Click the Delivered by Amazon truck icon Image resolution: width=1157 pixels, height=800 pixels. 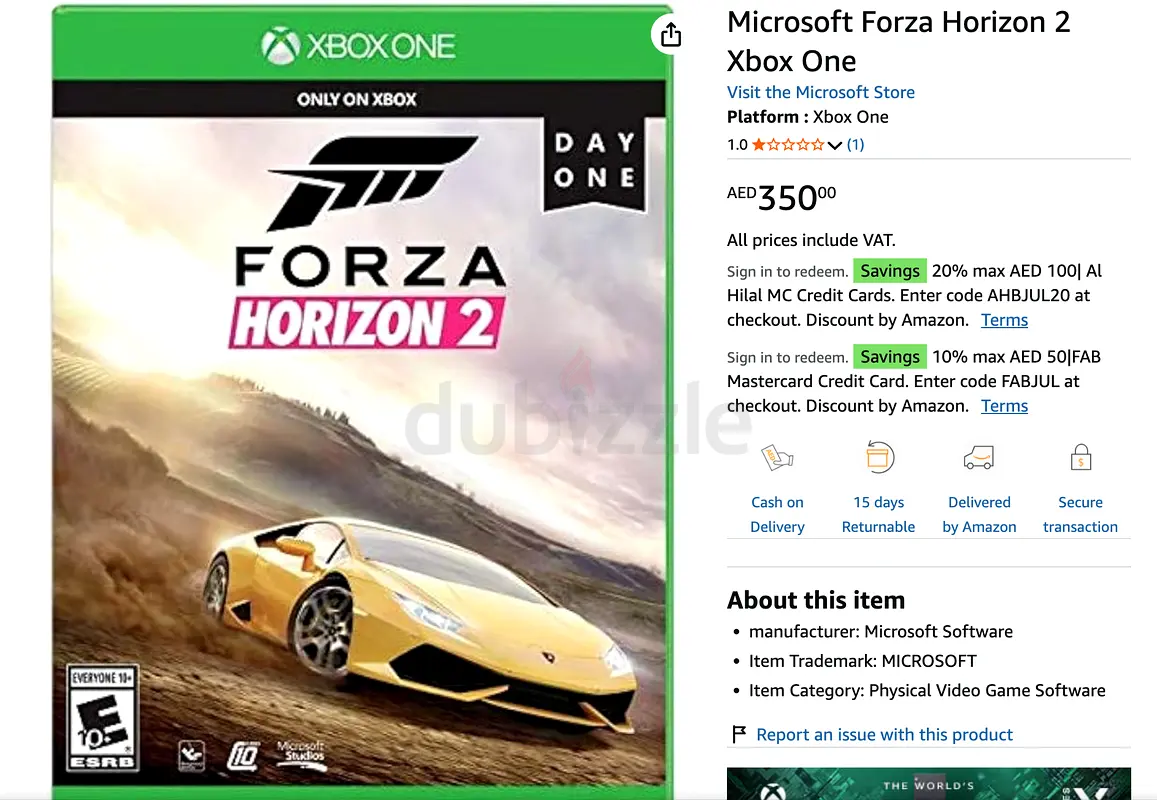pyautogui.click(x=979, y=458)
